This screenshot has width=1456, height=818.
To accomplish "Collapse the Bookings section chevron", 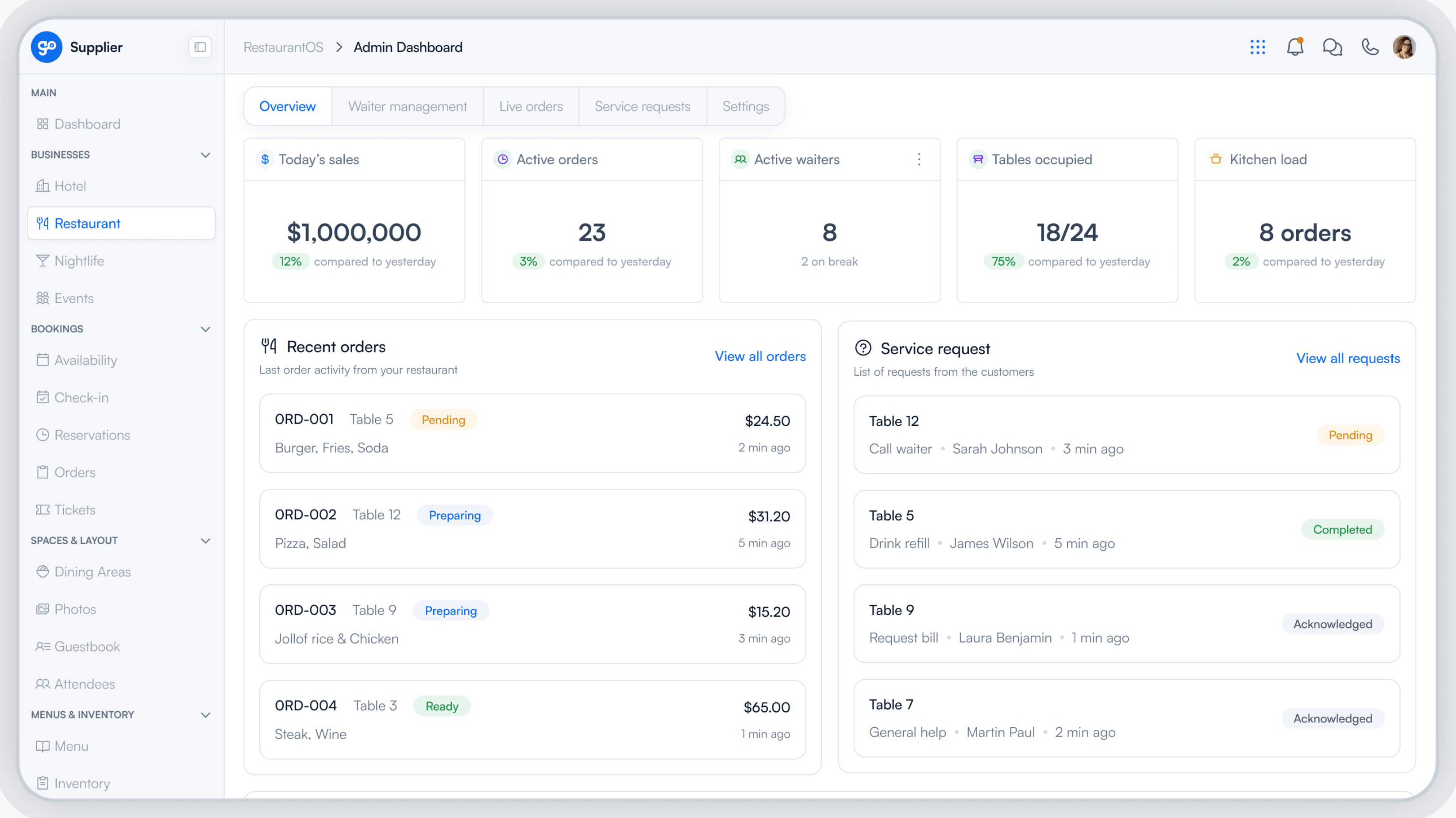I will (x=206, y=329).
